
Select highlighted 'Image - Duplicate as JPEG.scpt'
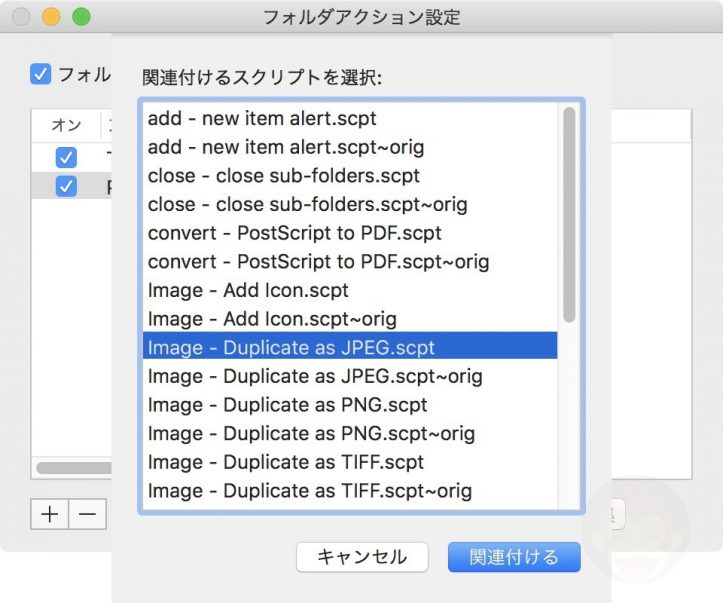tap(350, 346)
